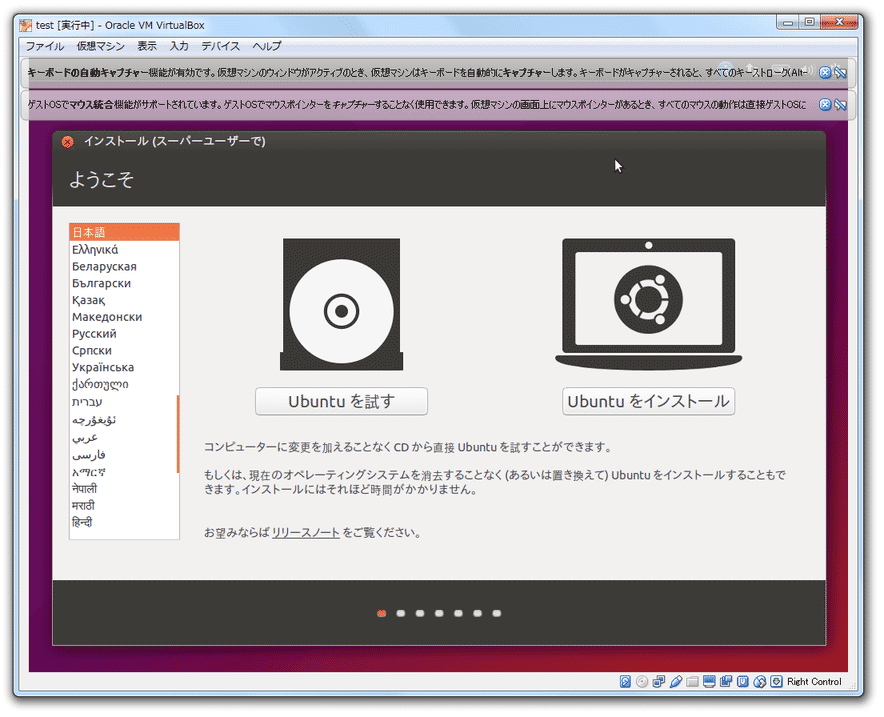
Task: Click the mouse integration status icon
Action: pos(759,681)
